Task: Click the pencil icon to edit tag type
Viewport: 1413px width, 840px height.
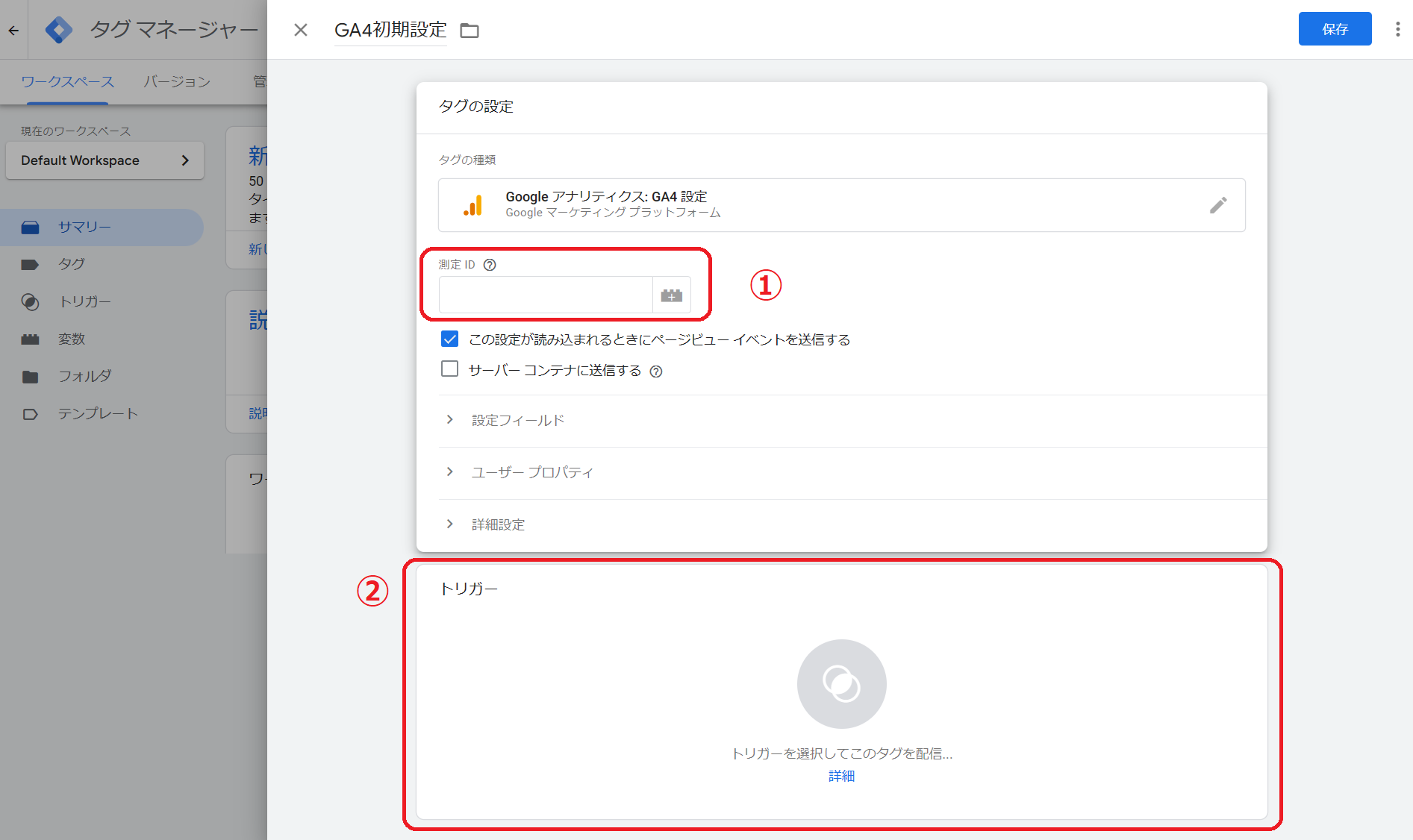Action: [1218, 205]
